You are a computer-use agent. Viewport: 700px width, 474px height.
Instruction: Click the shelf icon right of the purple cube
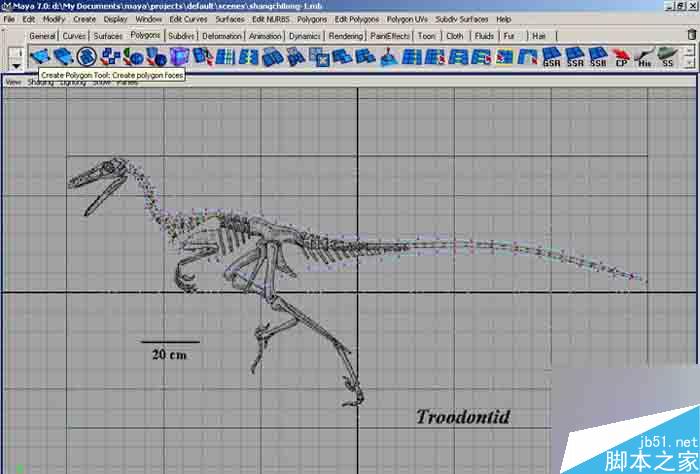203,57
